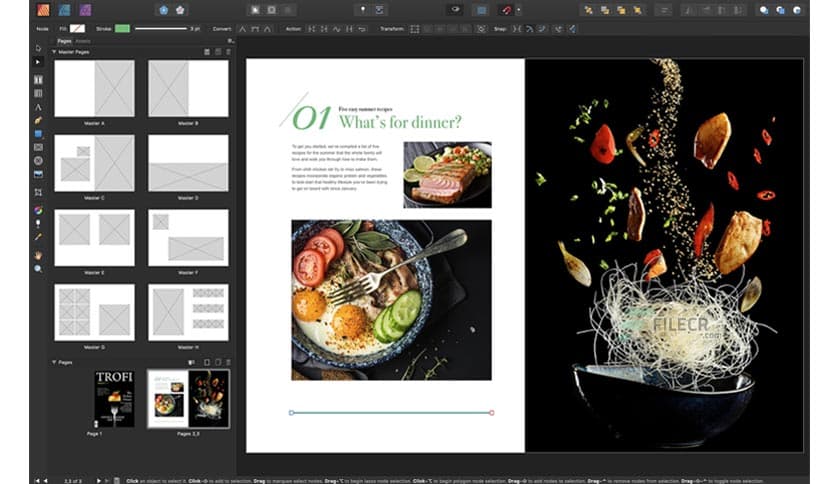
Task: Select the Frame Text tool
Action: tap(38, 79)
